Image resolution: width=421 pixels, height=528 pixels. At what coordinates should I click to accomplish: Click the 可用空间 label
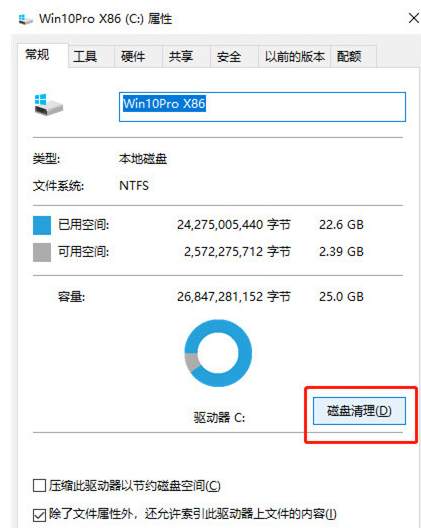tap(84, 252)
